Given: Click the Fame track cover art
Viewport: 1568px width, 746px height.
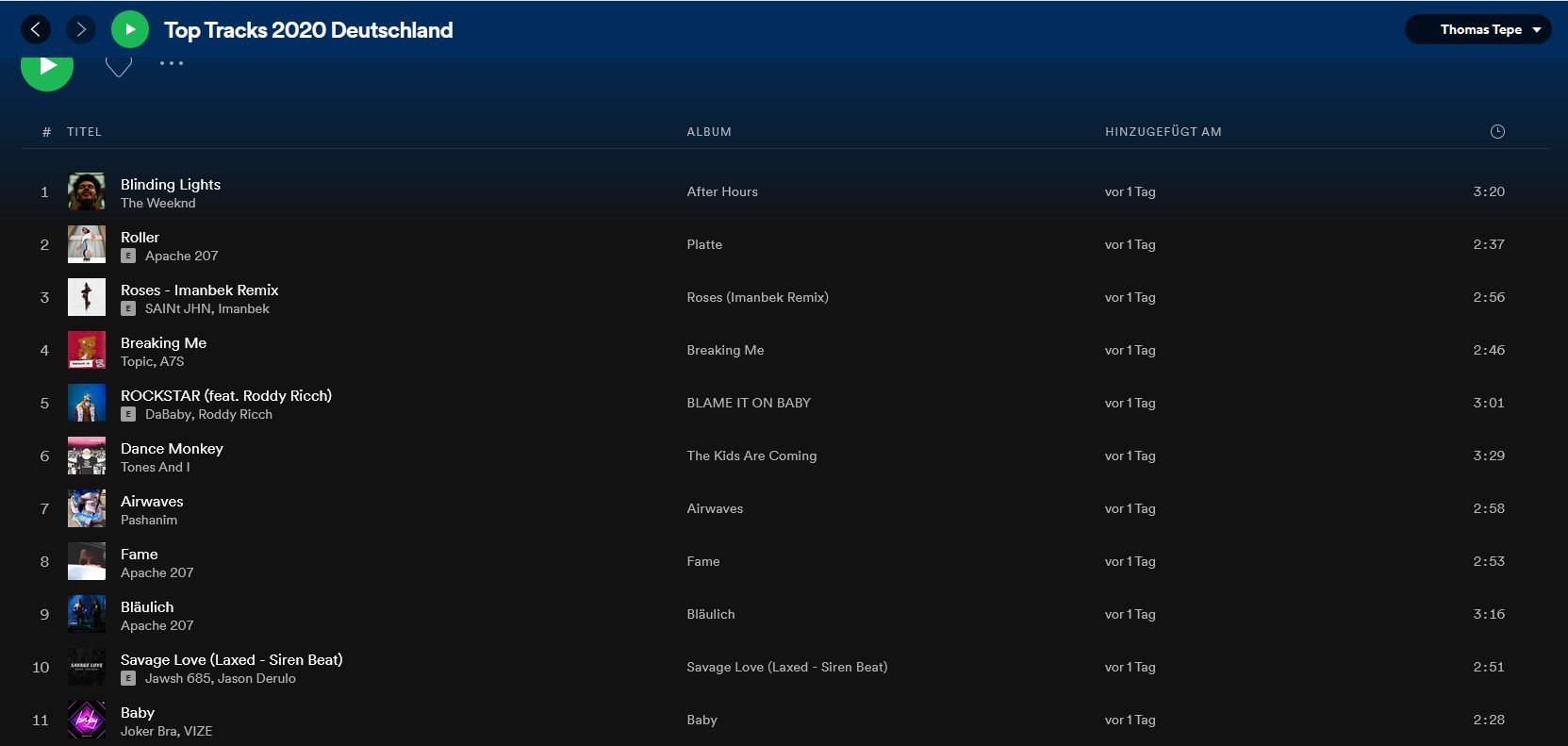Looking at the screenshot, I should [87, 561].
